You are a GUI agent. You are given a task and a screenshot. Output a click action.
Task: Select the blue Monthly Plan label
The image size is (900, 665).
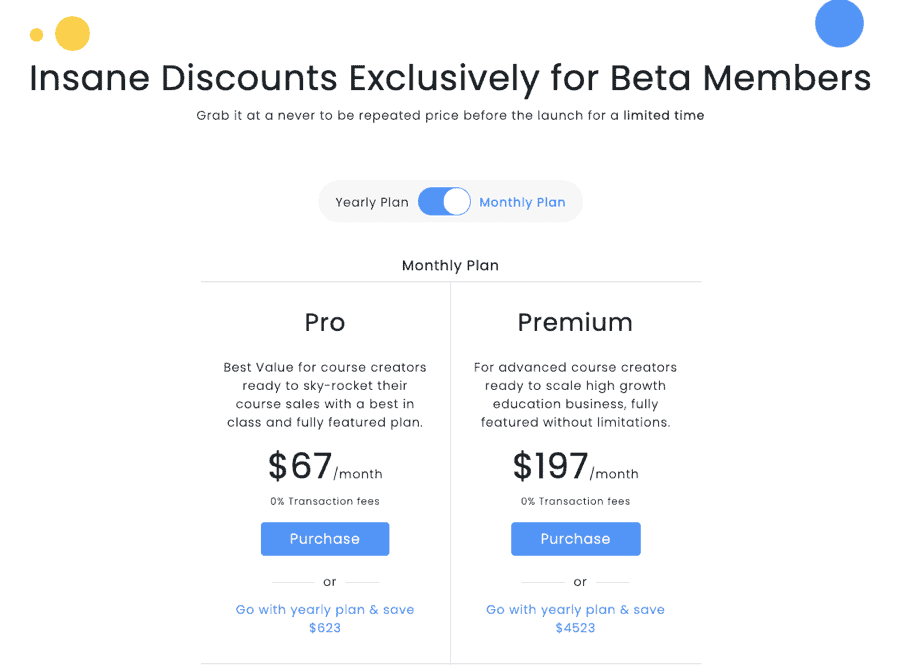[522, 202]
